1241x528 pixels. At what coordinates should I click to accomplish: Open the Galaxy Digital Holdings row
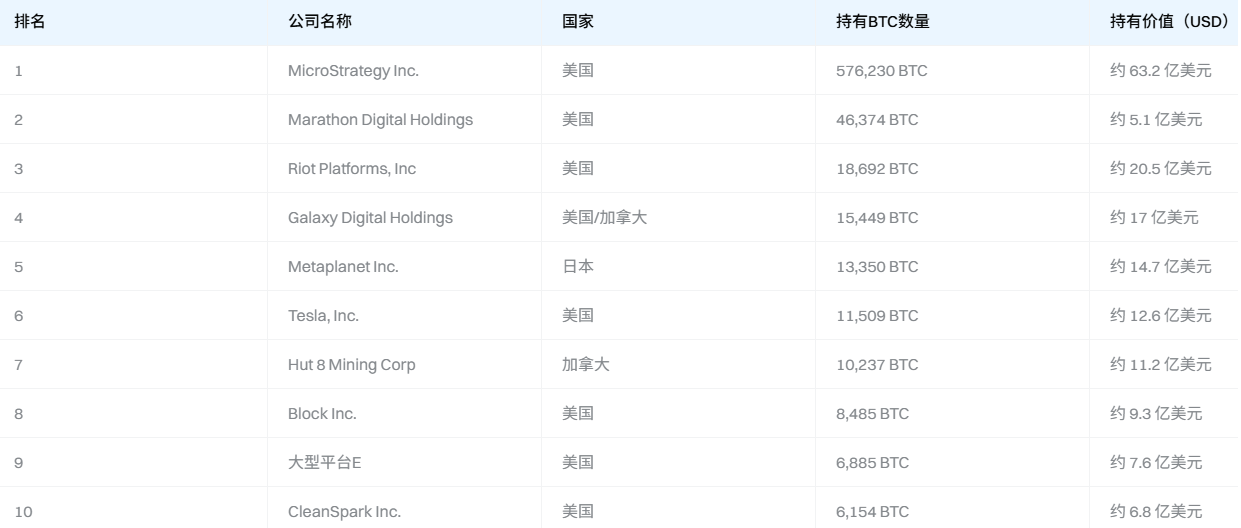click(x=370, y=218)
